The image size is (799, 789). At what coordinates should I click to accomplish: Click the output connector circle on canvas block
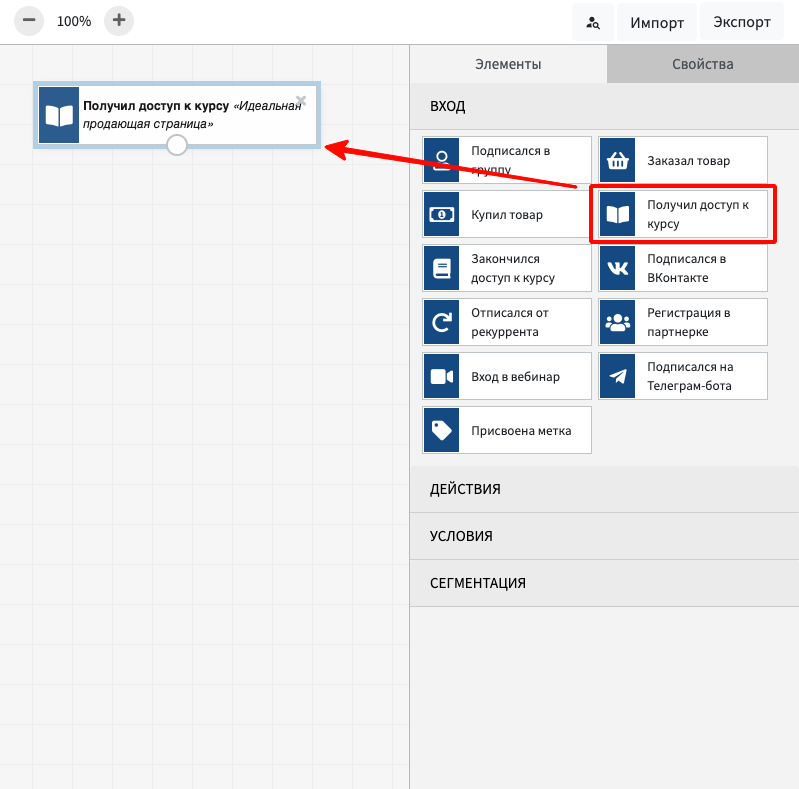177,145
